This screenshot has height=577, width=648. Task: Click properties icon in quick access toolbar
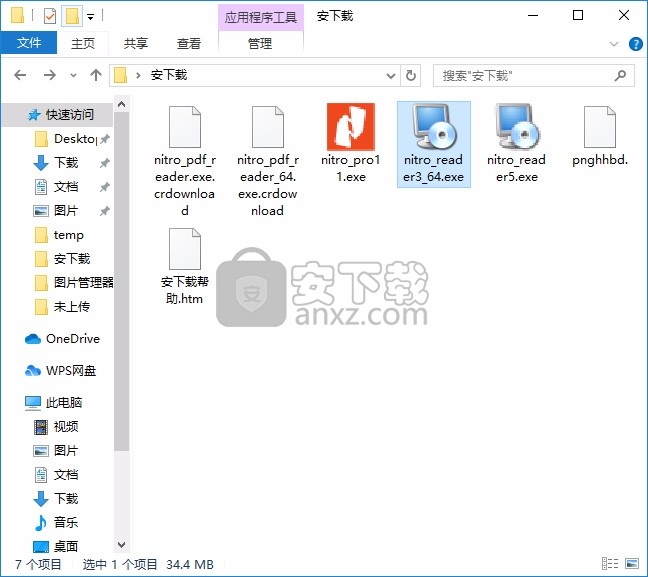coord(50,16)
